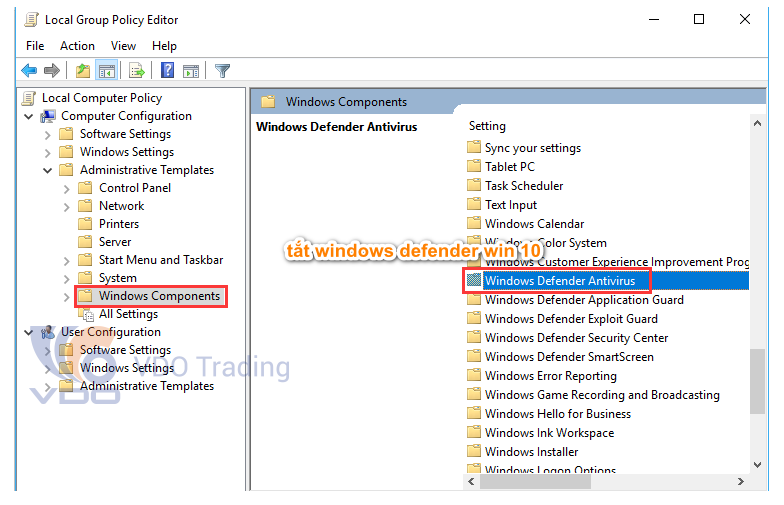This screenshot has width=784, height=505.
Task: Click the User Configuration user icon
Action: pyautogui.click(x=48, y=332)
